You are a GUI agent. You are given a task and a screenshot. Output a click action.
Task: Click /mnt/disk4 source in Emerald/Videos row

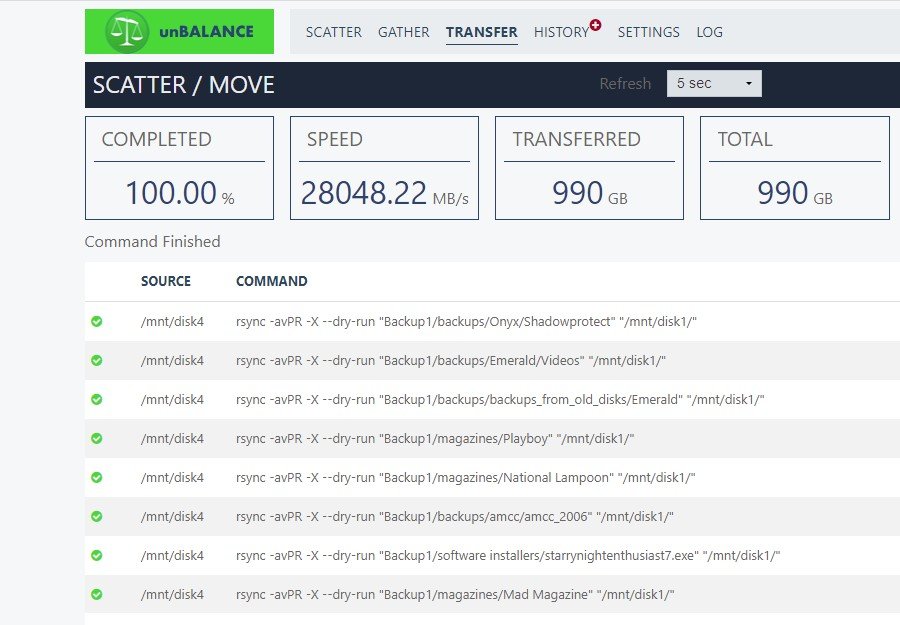(172, 360)
